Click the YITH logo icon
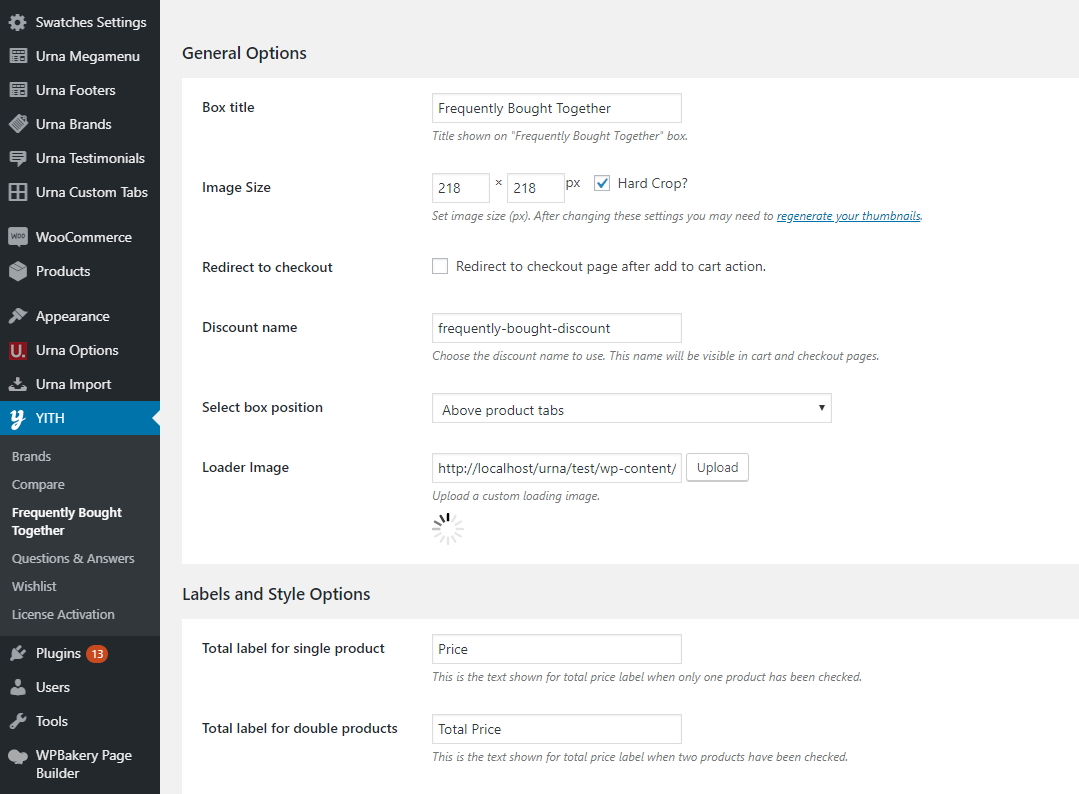 click(x=18, y=418)
